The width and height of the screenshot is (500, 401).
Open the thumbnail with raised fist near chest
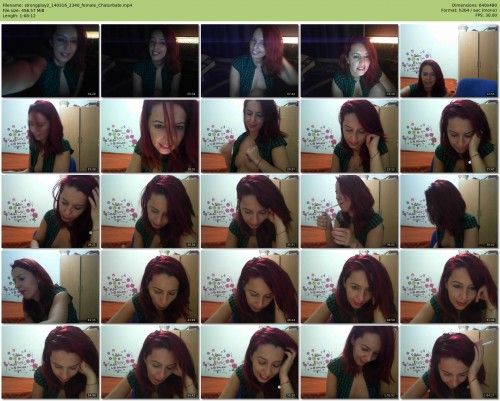(x=250, y=136)
